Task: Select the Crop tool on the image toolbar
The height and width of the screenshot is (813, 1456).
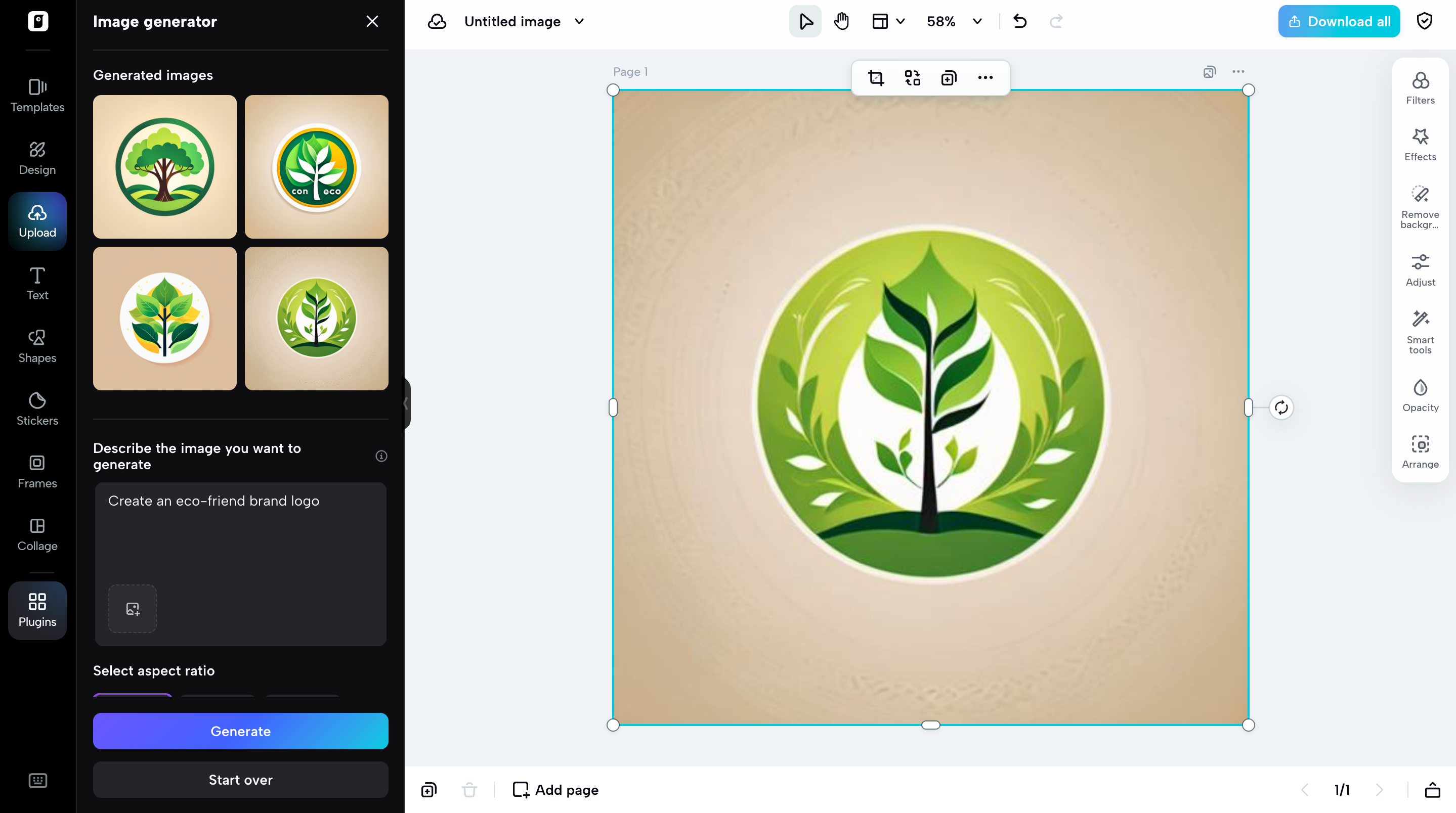Action: (876, 77)
